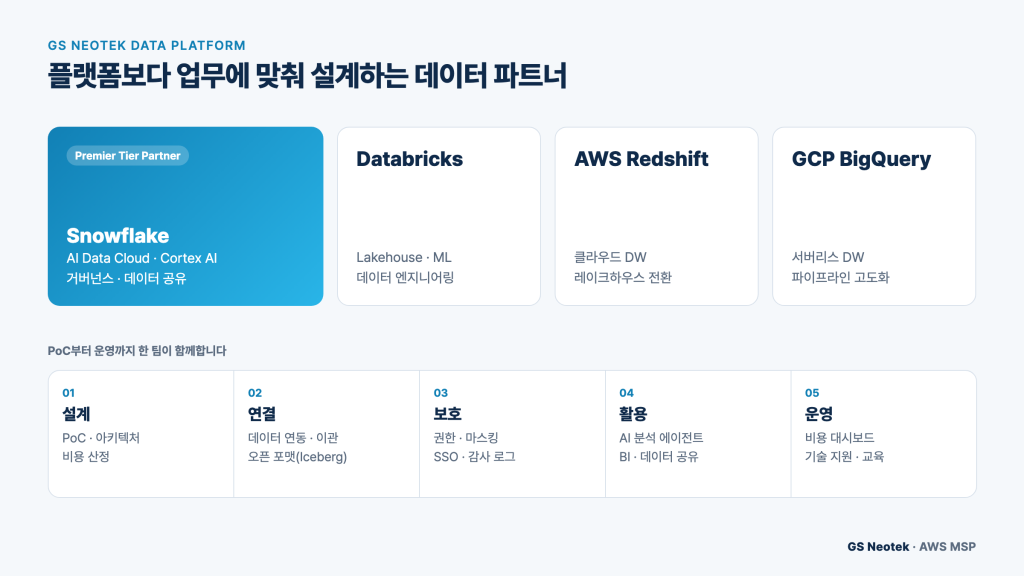1024x576 pixels.
Task: Select the AWS Redshift heading
Action: coord(641,159)
